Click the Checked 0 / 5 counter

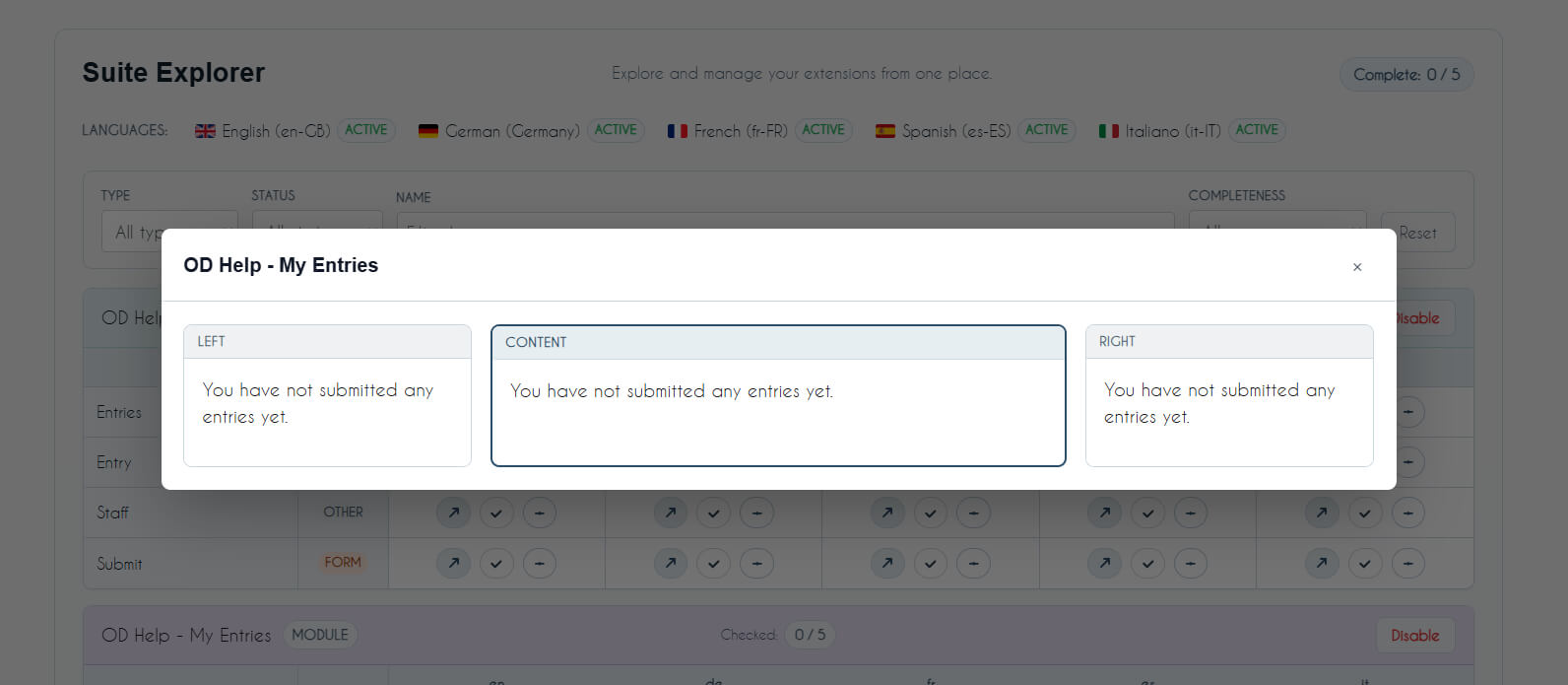[x=778, y=635]
